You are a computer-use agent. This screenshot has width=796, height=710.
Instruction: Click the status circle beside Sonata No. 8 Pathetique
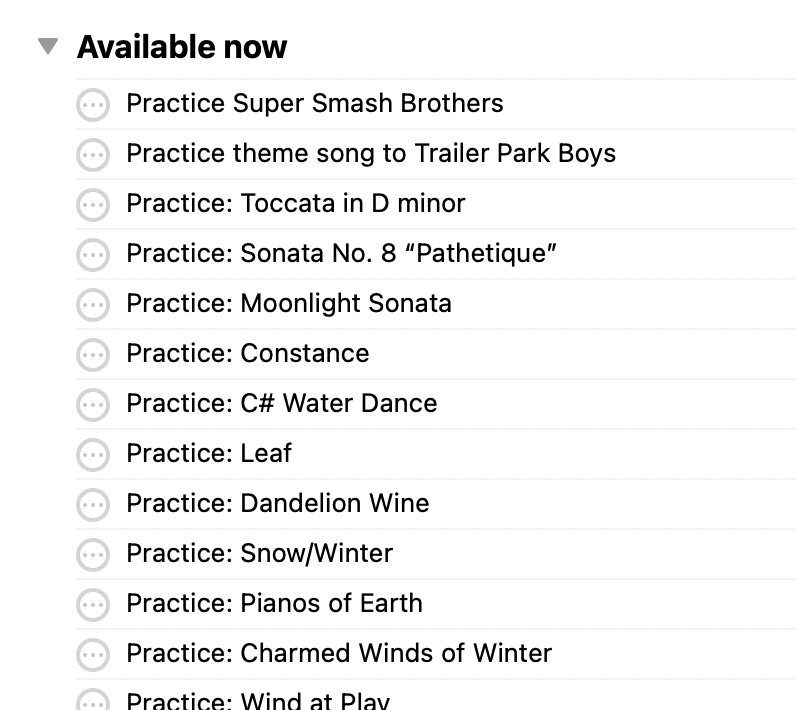click(x=93, y=254)
